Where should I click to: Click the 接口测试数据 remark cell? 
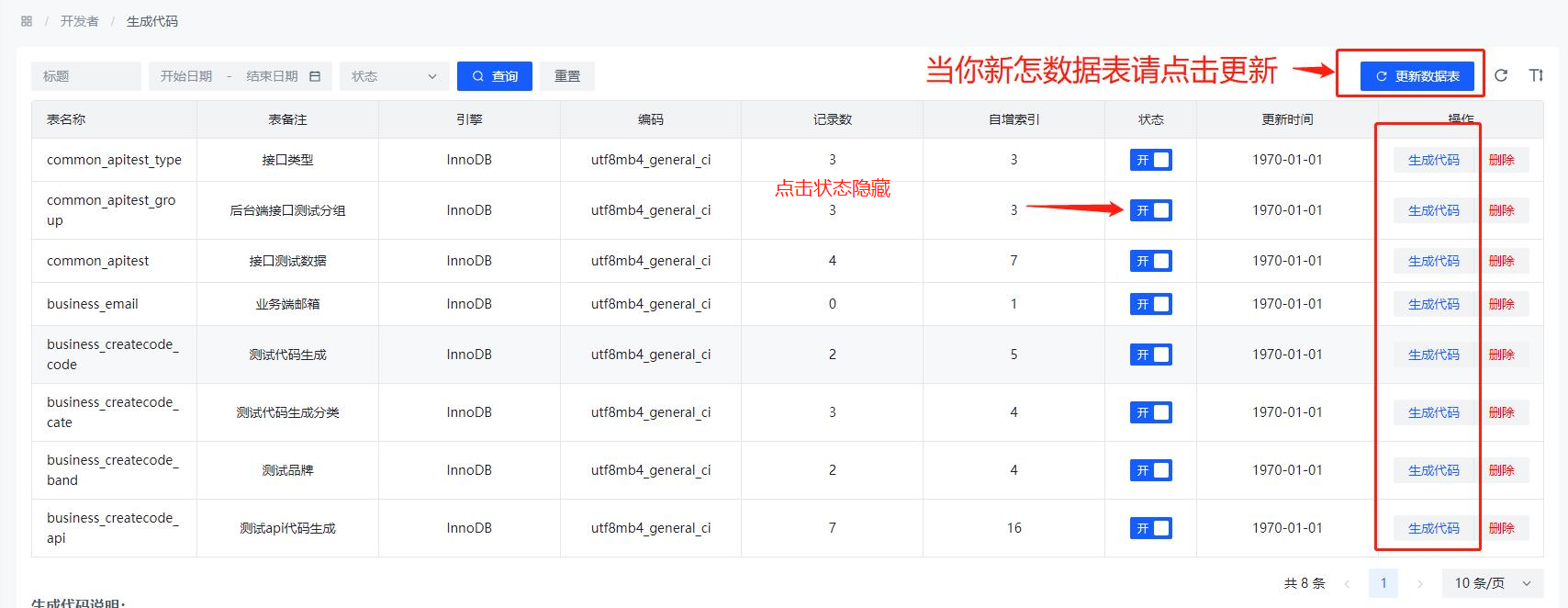click(x=287, y=261)
